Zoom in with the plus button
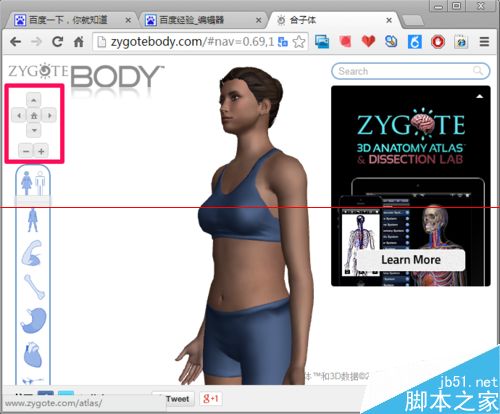 pos(41,151)
